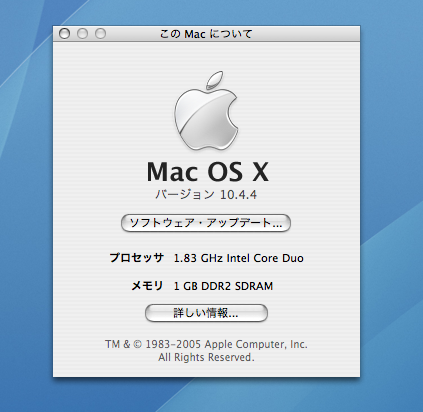Select the 1.83 GHz Intel Core Duo text
Image resolution: width=423 pixels, height=412 pixels.
[x=239, y=258]
